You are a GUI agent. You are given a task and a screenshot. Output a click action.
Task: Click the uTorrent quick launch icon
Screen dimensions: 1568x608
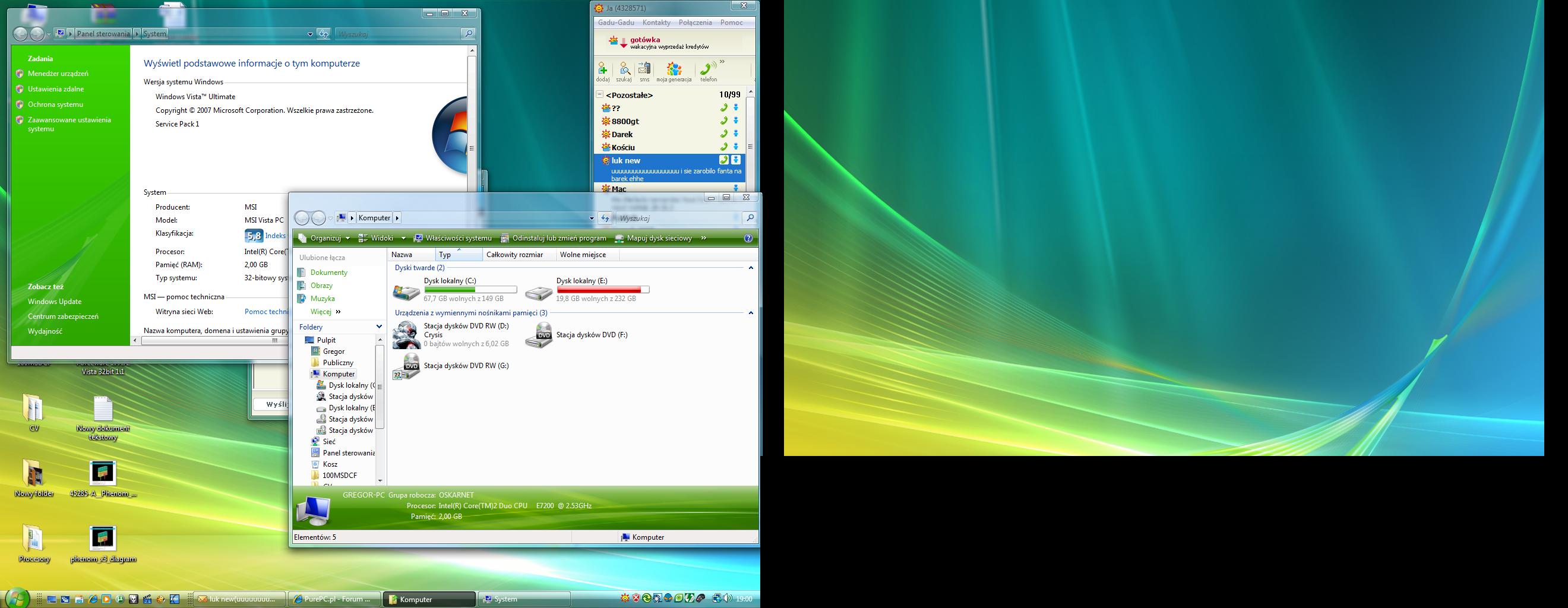120,599
